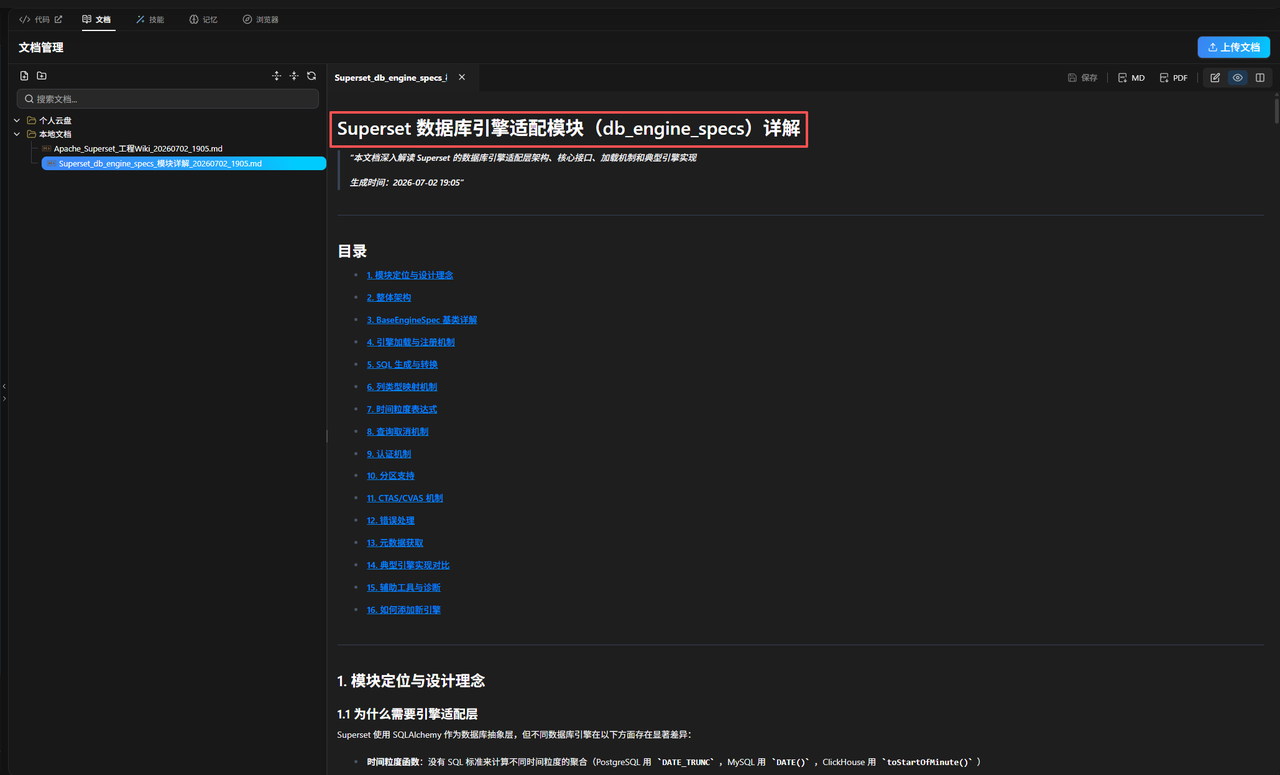Jump to 4. 引擎加载与注册机制

411,342
